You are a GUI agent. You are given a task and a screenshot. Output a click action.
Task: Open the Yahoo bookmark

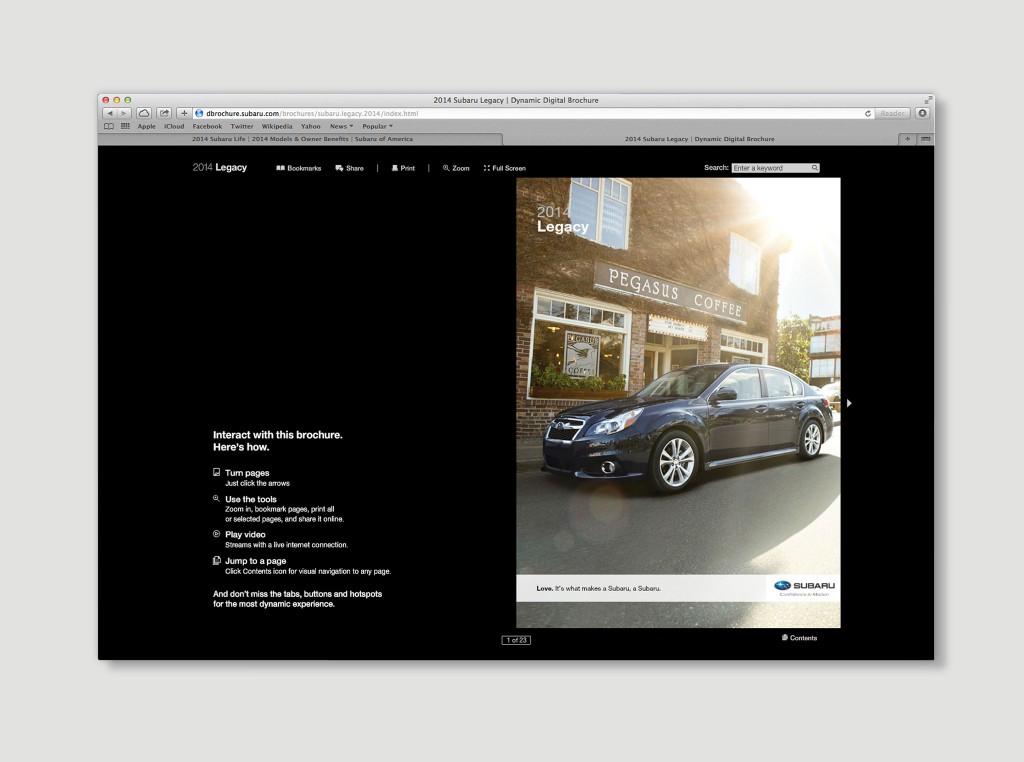(311, 127)
